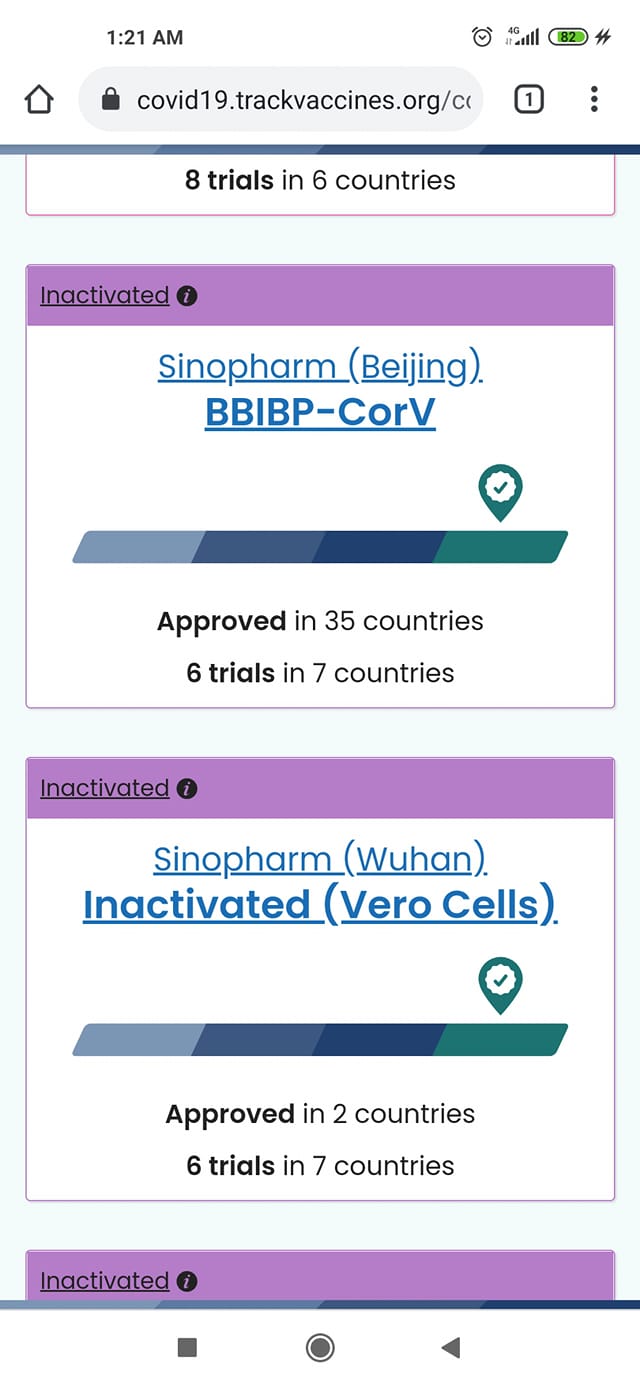
Task: Open the Inactivated (Vero Cells) vaccine link
Action: tap(320, 904)
